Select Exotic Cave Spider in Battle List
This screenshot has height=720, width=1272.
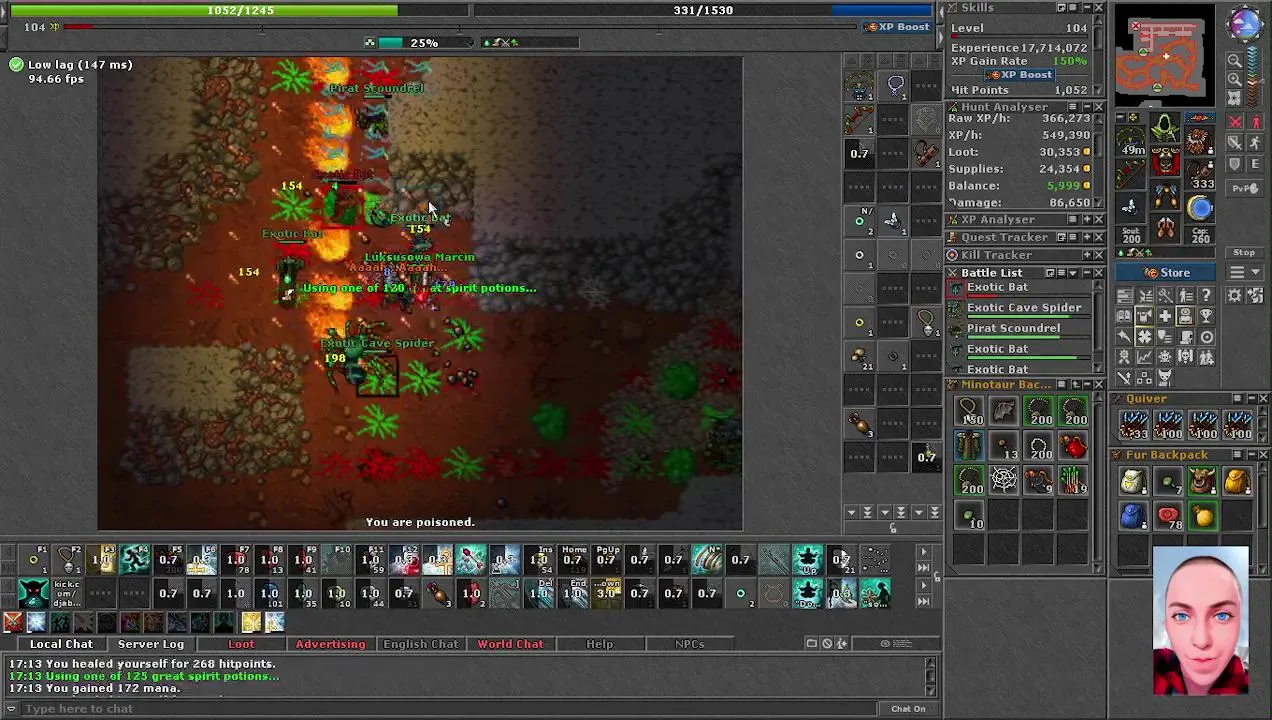(x=1018, y=311)
